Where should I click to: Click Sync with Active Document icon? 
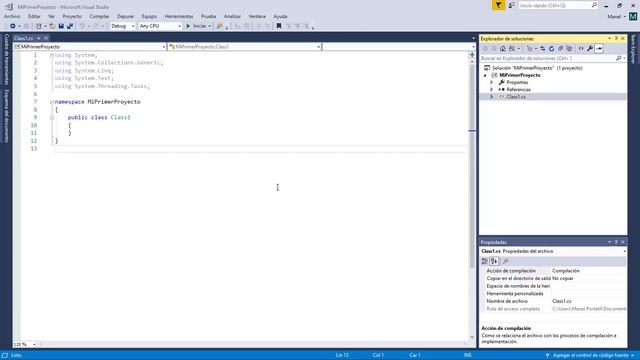pos(542,49)
